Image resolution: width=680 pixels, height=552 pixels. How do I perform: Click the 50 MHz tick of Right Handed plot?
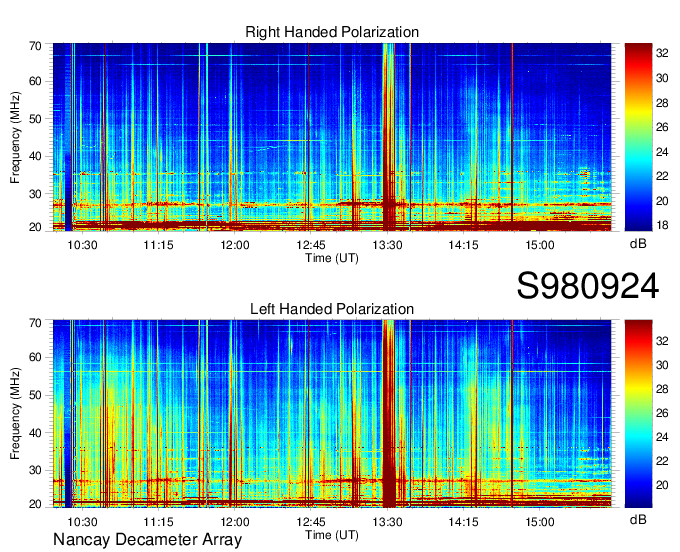[35, 119]
